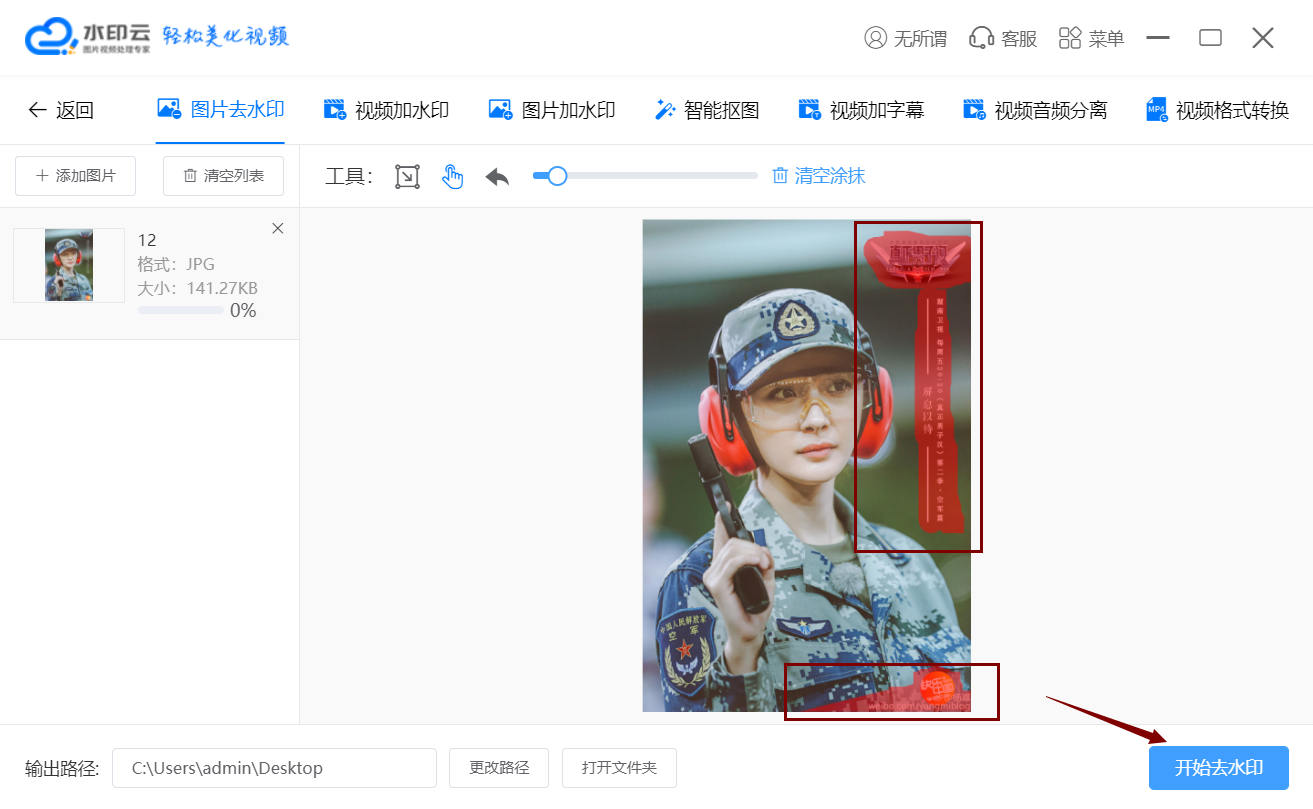Switch to 视频加水印 tab
The width and height of the screenshot is (1313, 809).
pos(386,110)
